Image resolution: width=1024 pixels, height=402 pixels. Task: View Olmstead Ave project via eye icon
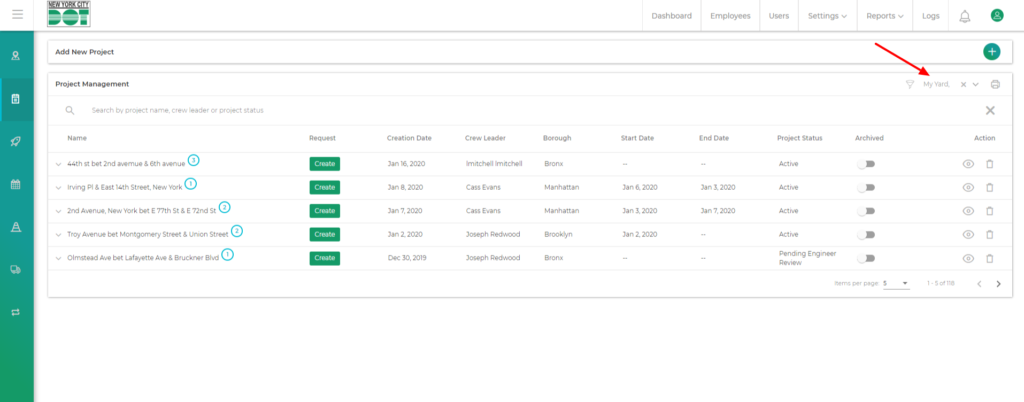[967, 258]
